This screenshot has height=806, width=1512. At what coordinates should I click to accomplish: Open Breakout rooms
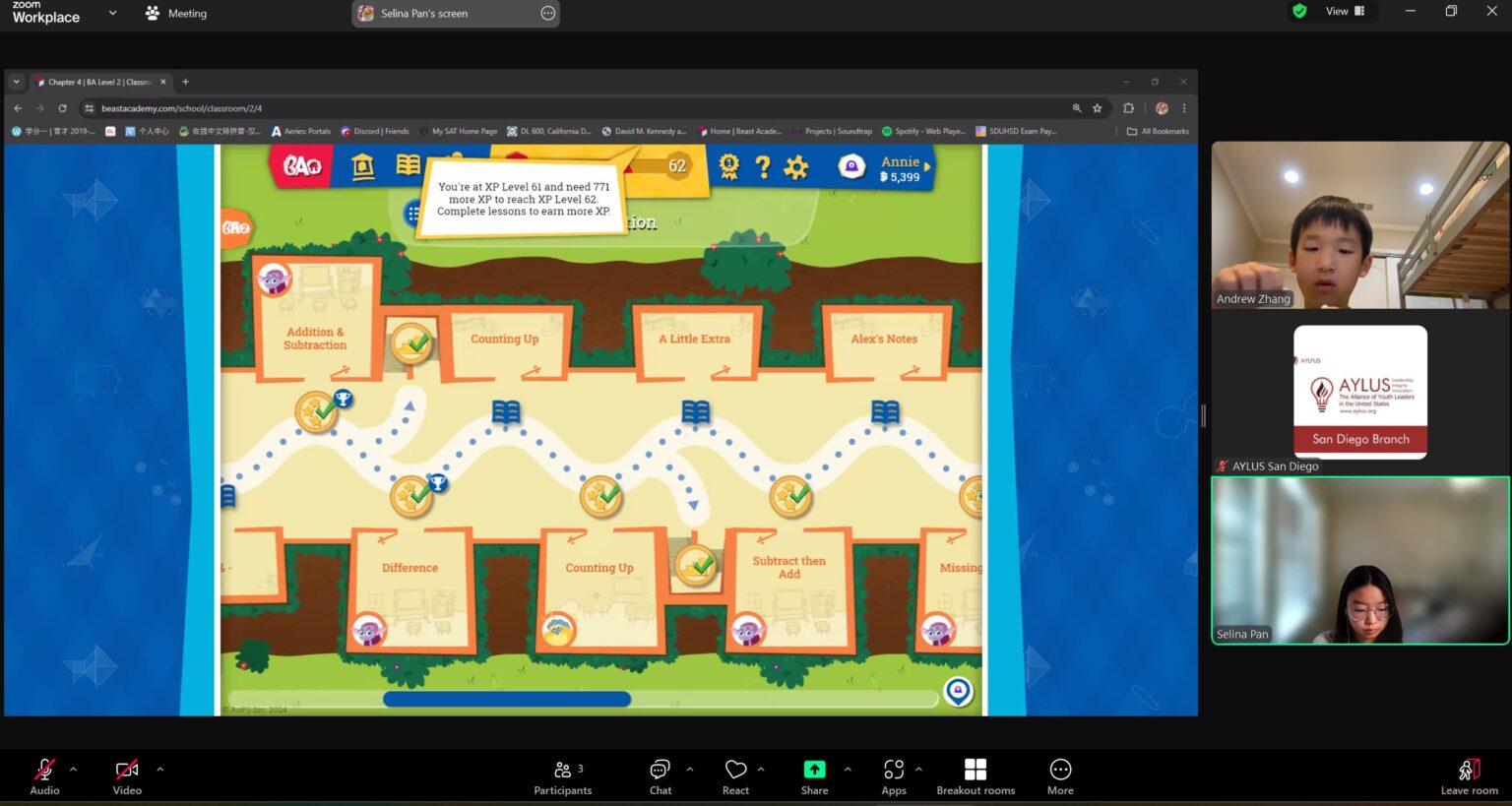coord(976,776)
